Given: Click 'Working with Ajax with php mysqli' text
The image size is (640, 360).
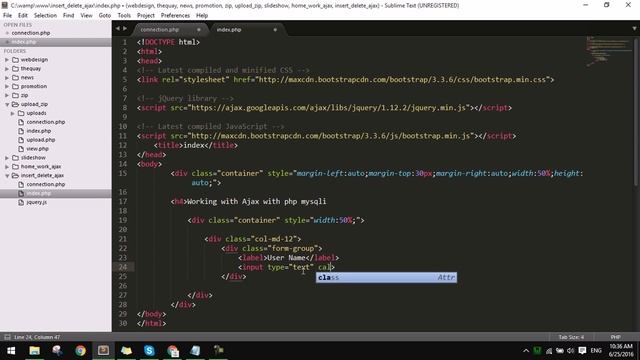Looking at the screenshot, I should (256, 202).
